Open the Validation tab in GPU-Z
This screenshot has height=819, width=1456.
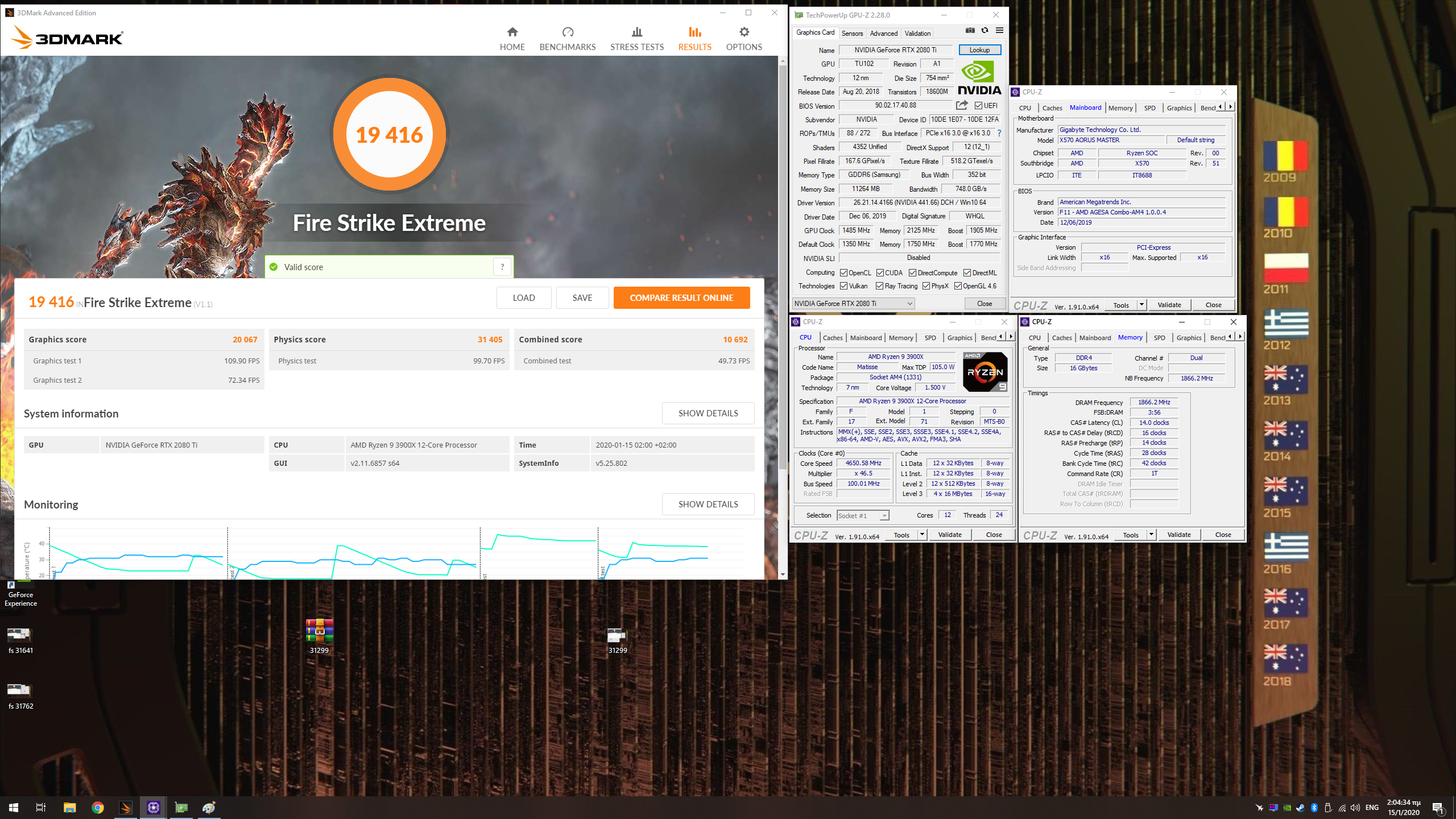[x=917, y=33]
